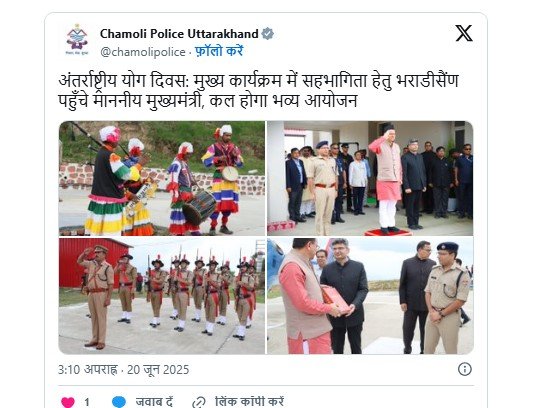This screenshot has height=408, width=559.
Task: Click the blue reply bubble icon
Action: (119, 402)
